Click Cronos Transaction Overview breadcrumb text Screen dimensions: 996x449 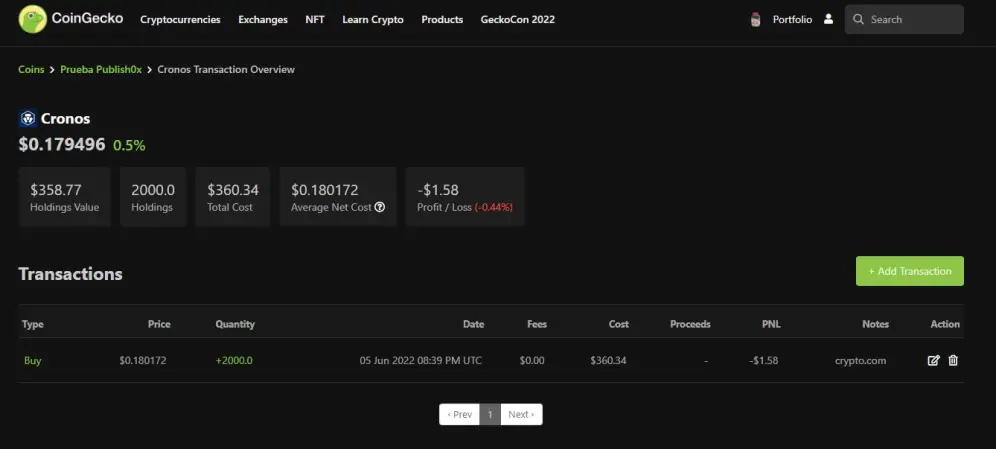226,69
